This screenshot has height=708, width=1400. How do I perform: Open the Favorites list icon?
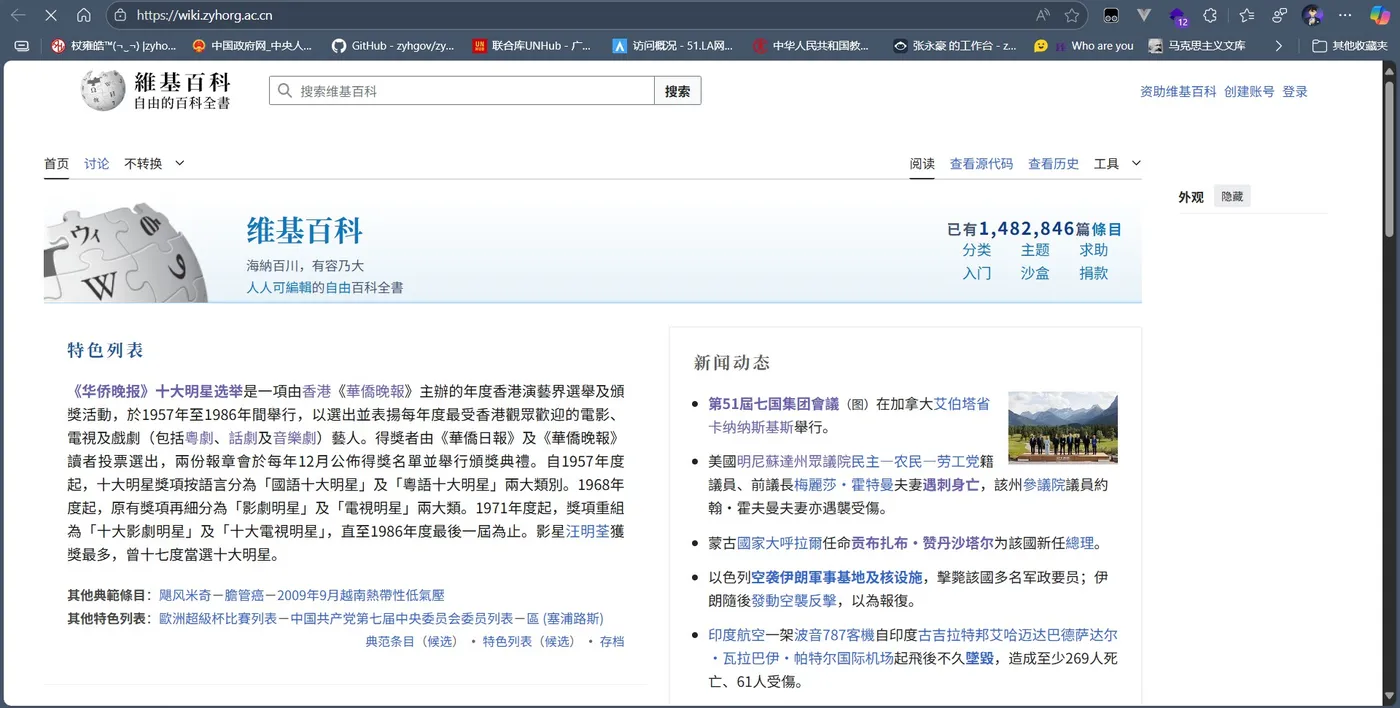click(1246, 15)
